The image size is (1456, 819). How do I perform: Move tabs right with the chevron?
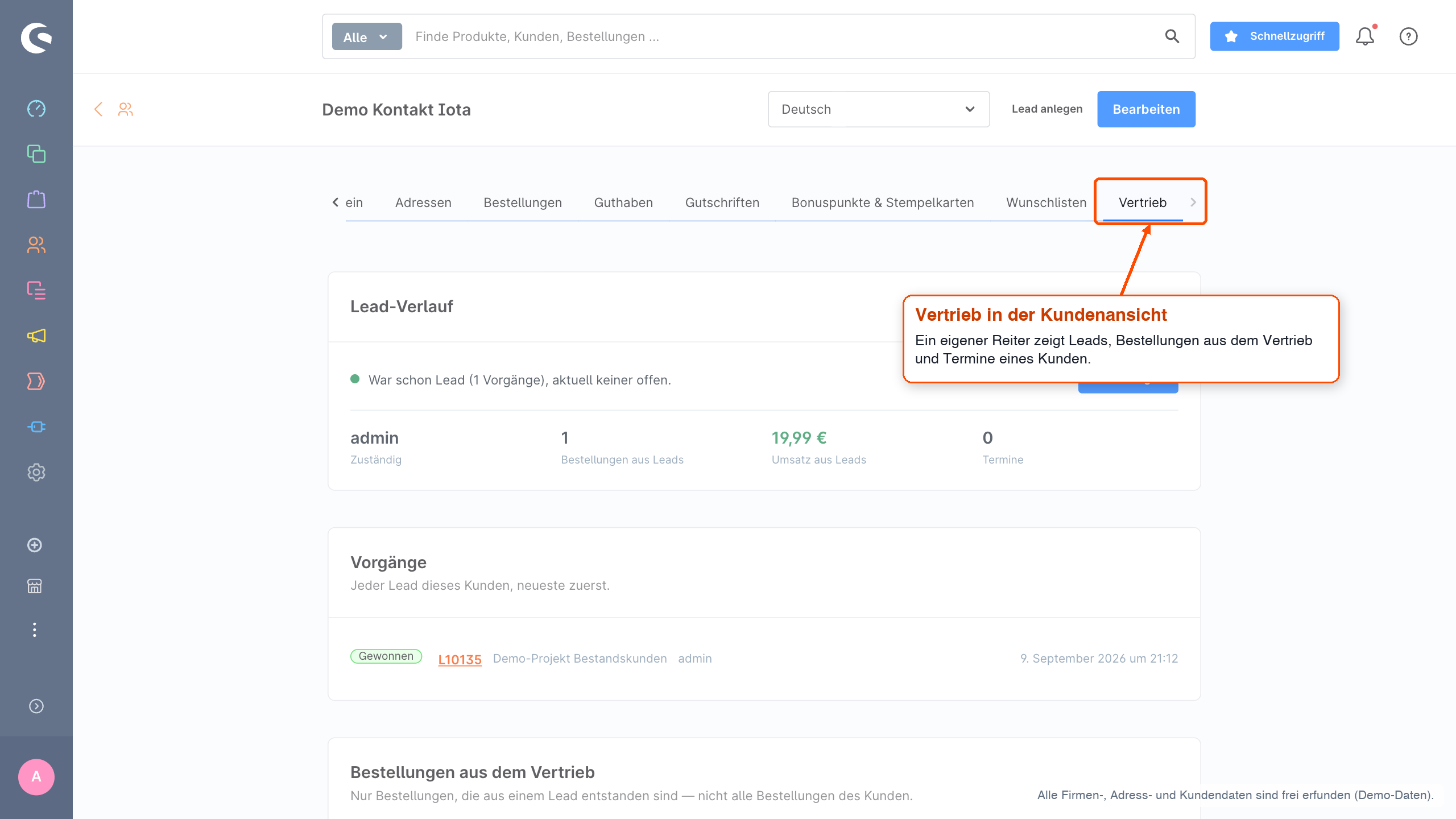click(x=1193, y=202)
